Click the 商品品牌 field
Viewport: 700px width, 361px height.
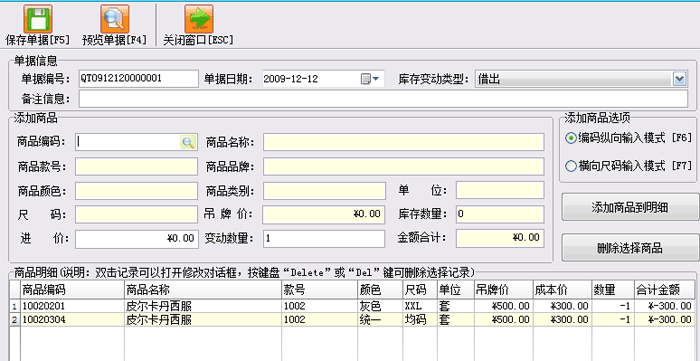[404, 166]
